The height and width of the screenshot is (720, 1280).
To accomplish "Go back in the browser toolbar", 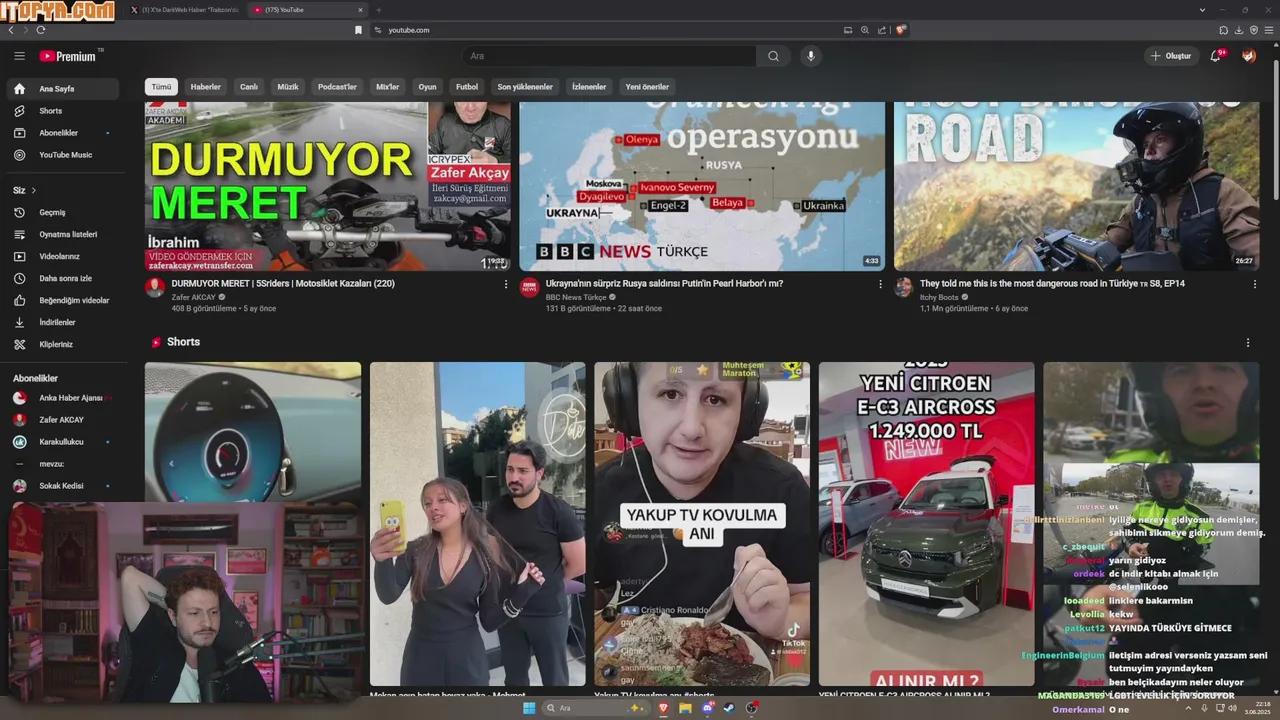I will pyautogui.click(x=11, y=30).
